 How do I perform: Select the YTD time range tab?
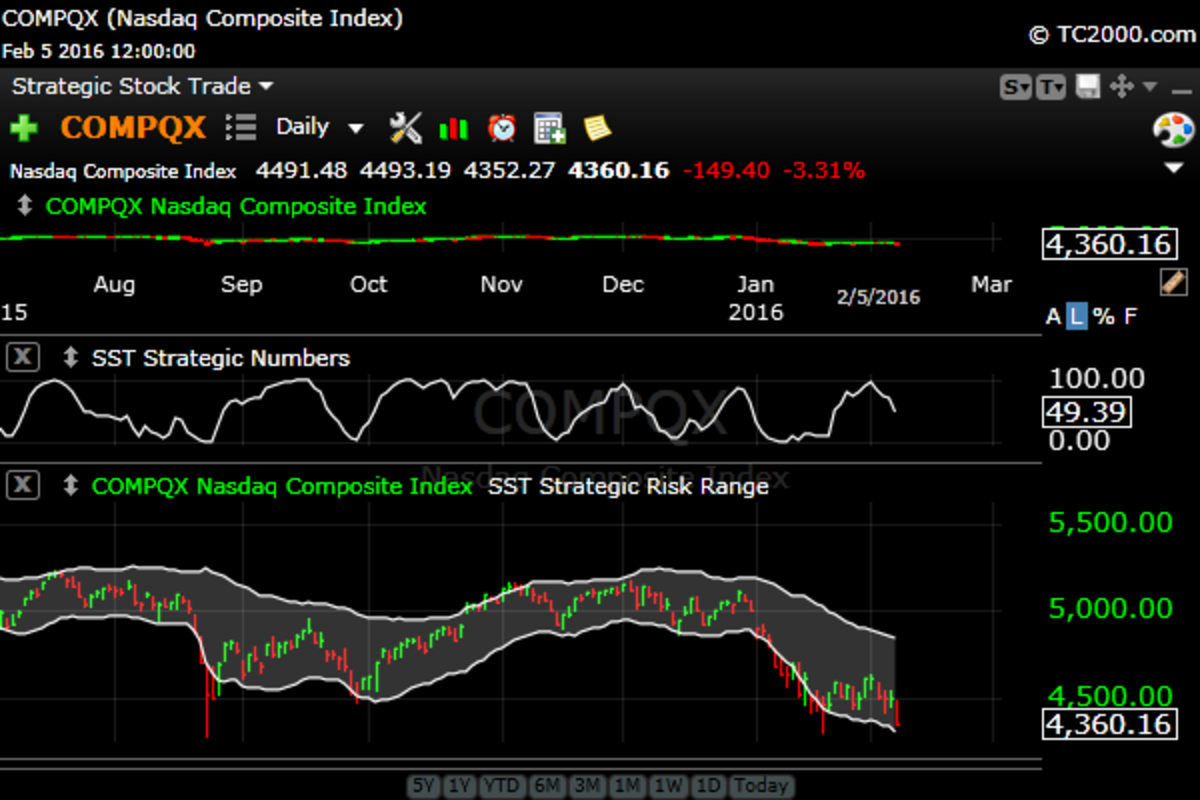click(502, 786)
